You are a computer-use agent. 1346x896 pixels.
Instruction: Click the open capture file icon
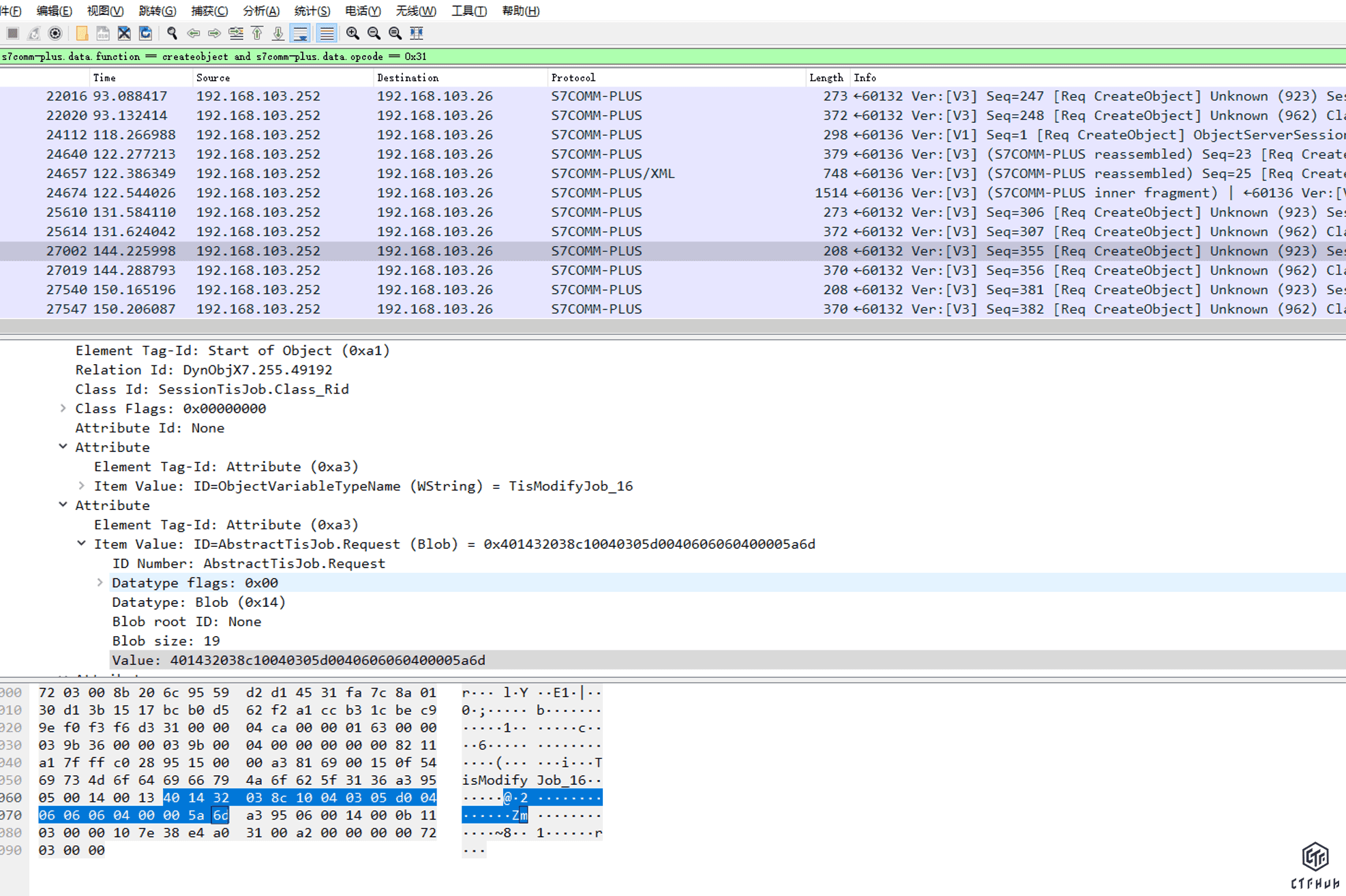(82, 33)
